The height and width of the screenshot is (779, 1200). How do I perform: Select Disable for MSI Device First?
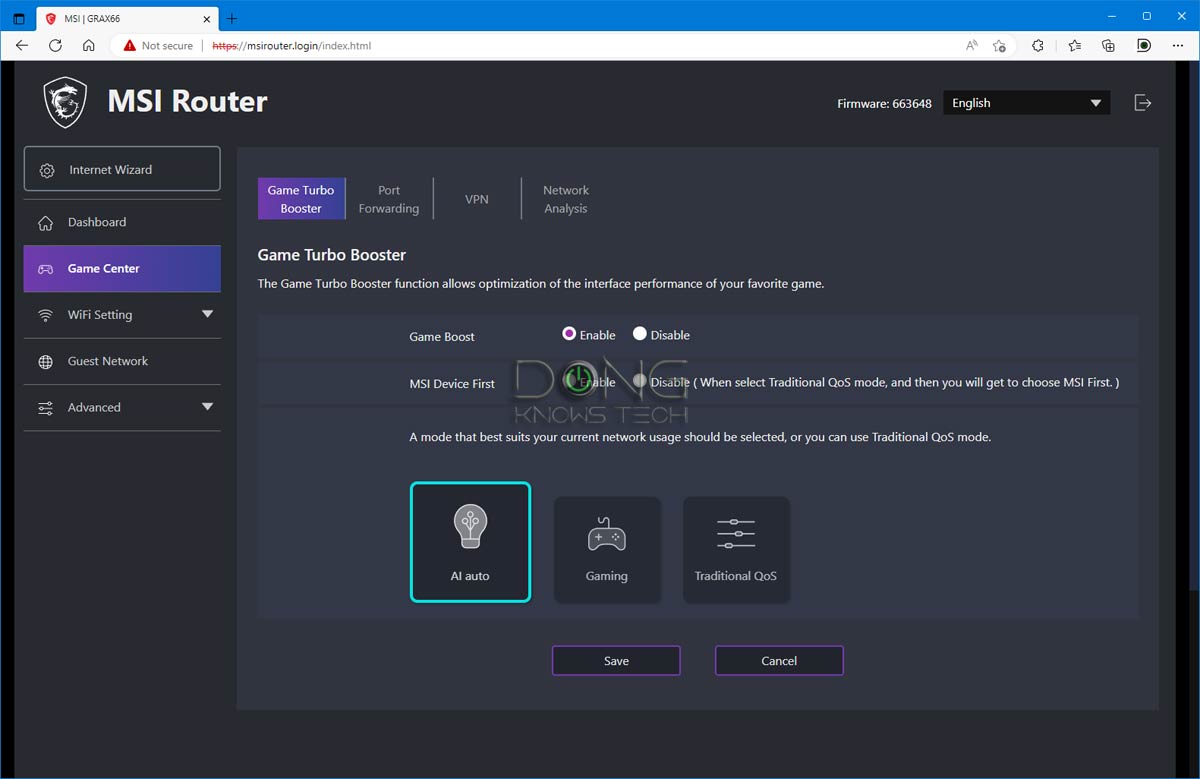[x=640, y=381]
